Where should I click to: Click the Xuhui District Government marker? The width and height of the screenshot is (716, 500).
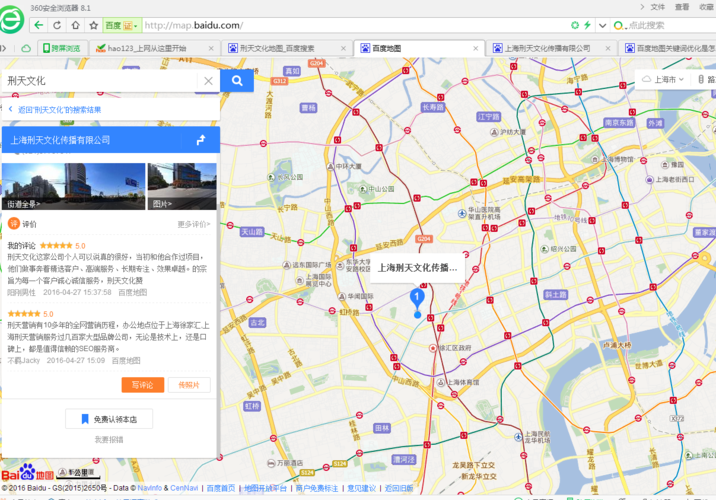coord(432,348)
